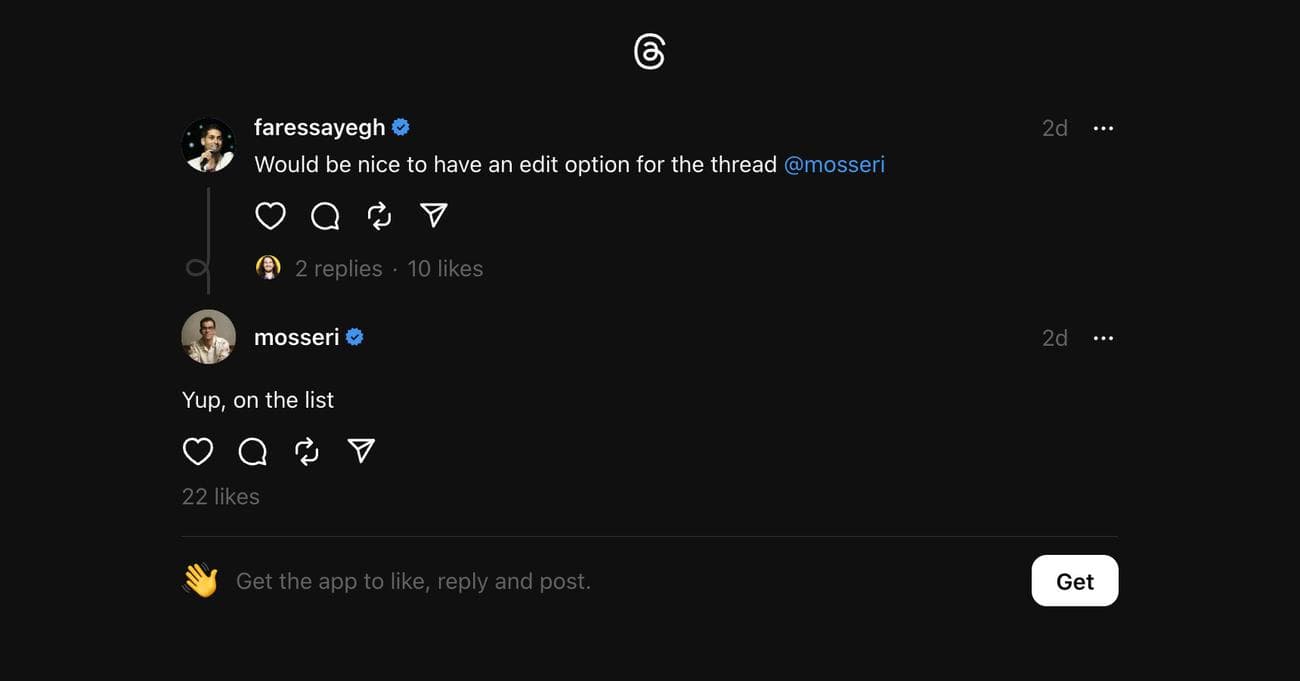Screen dimensions: 1300x681
Task: Open more options menu for mosseri's reply
Action: click(1103, 339)
